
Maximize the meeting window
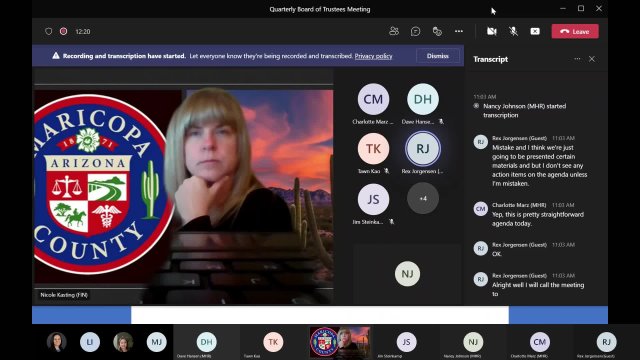(581, 8)
